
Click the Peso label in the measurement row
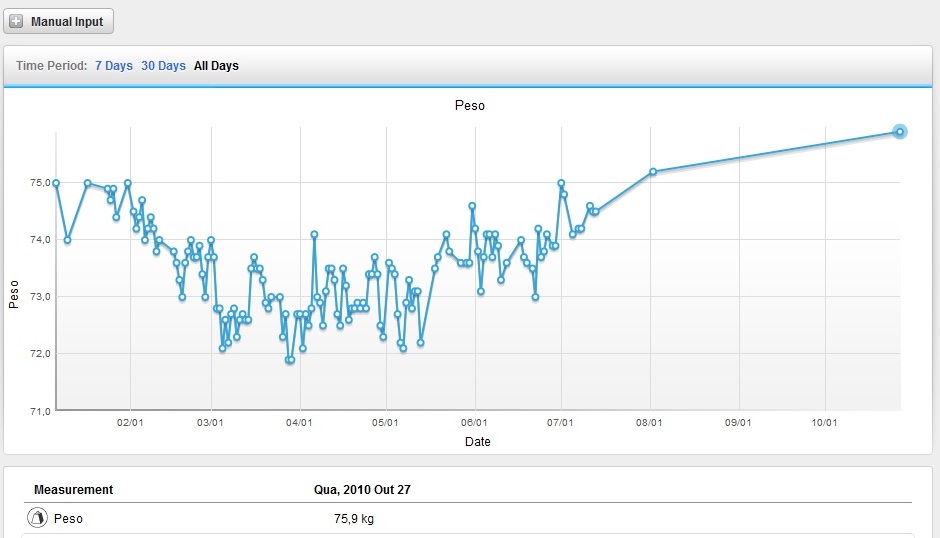pos(68,519)
